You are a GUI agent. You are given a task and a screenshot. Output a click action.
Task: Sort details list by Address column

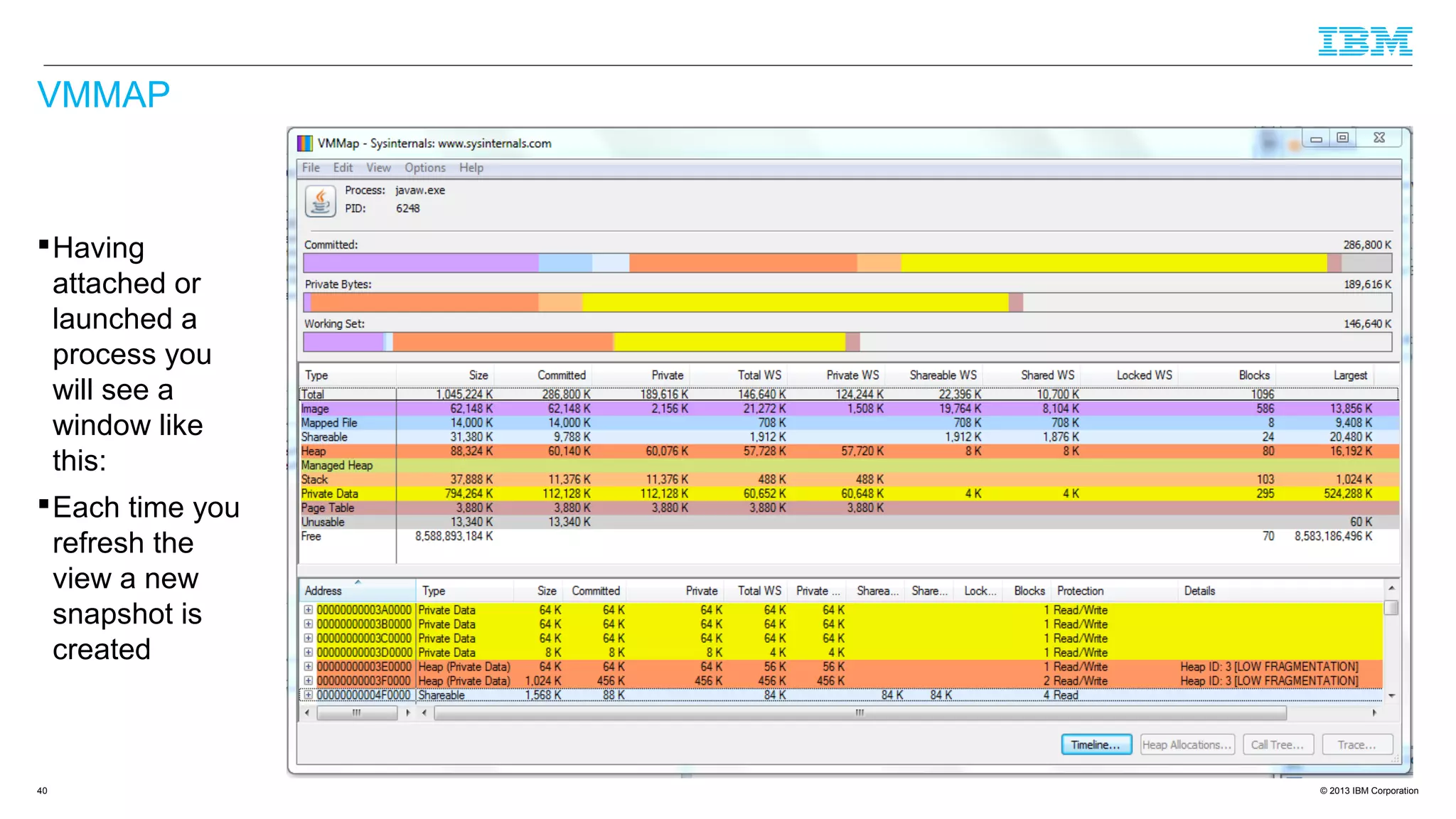click(358, 591)
